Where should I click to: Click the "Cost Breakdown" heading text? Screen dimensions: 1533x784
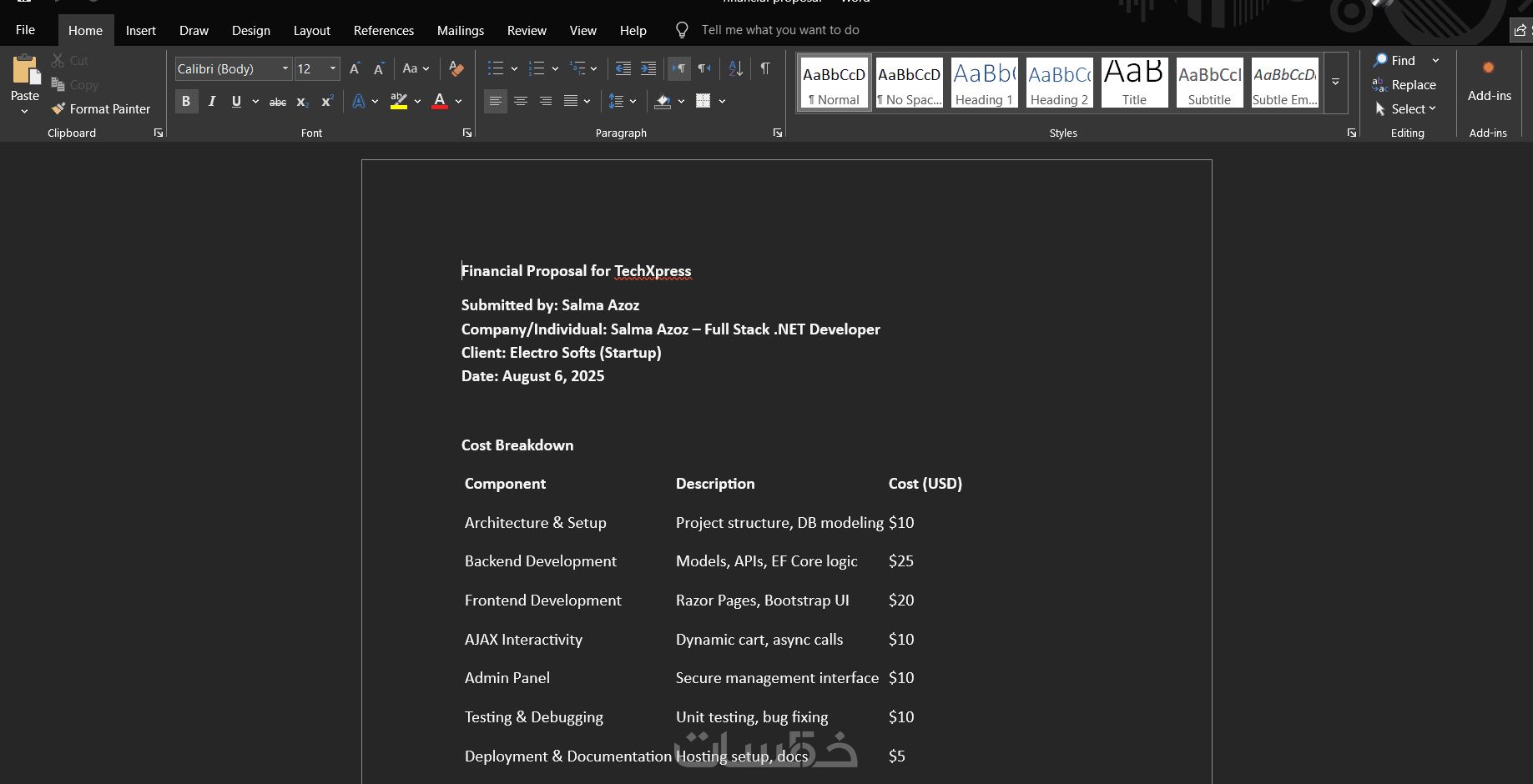coord(517,445)
